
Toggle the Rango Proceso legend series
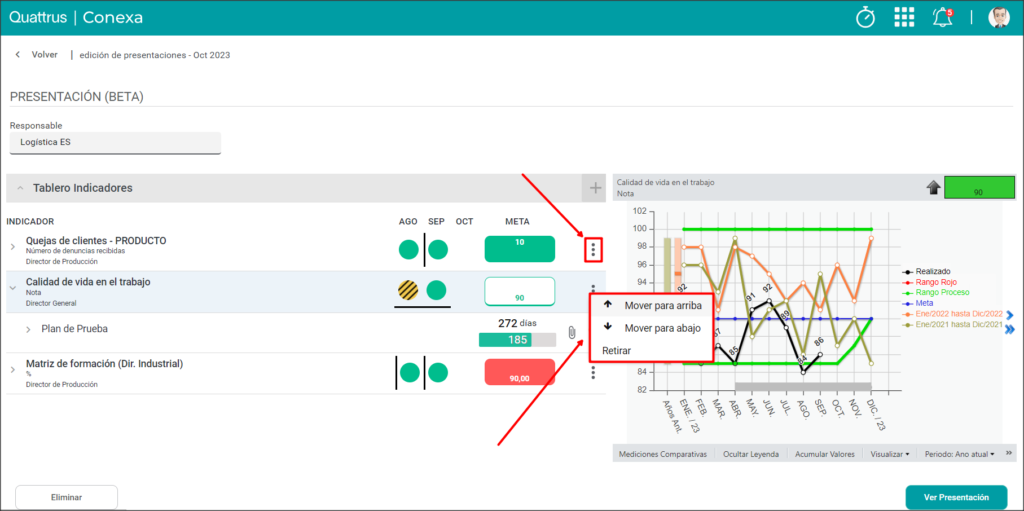pyautogui.click(x=935, y=292)
